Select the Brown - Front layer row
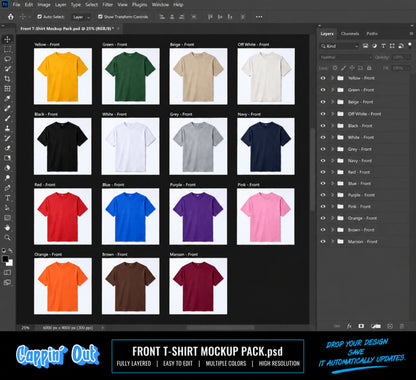416x380 pixels. tap(364, 230)
